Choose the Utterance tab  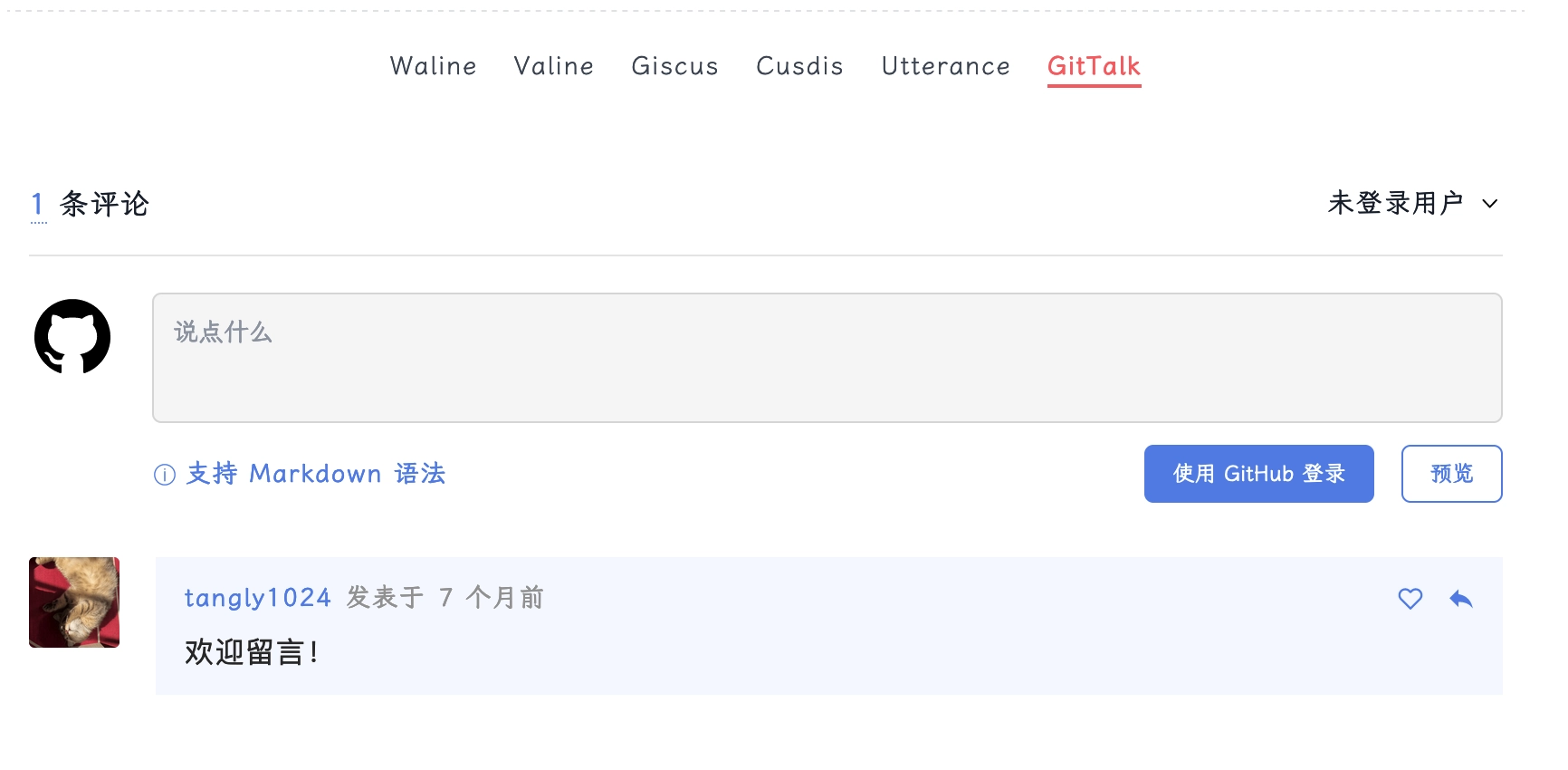point(946,66)
